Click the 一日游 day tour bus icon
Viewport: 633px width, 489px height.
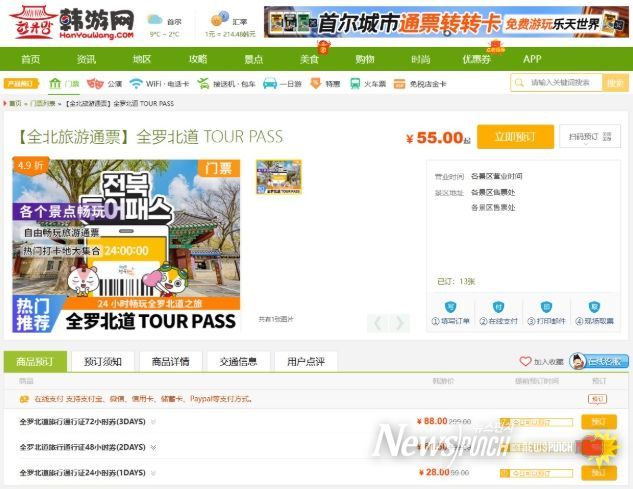pos(270,84)
